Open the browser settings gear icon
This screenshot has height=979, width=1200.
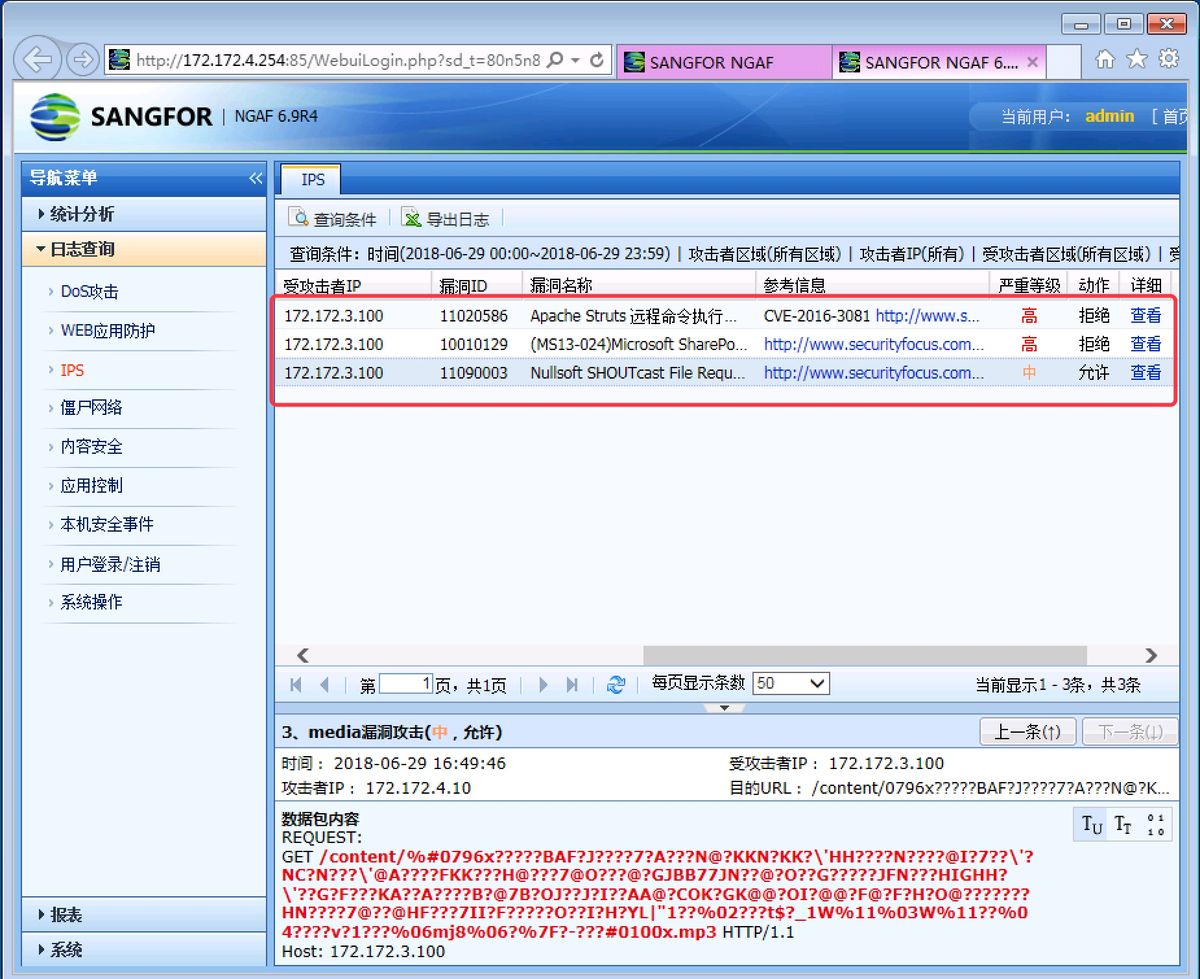coord(1168,60)
